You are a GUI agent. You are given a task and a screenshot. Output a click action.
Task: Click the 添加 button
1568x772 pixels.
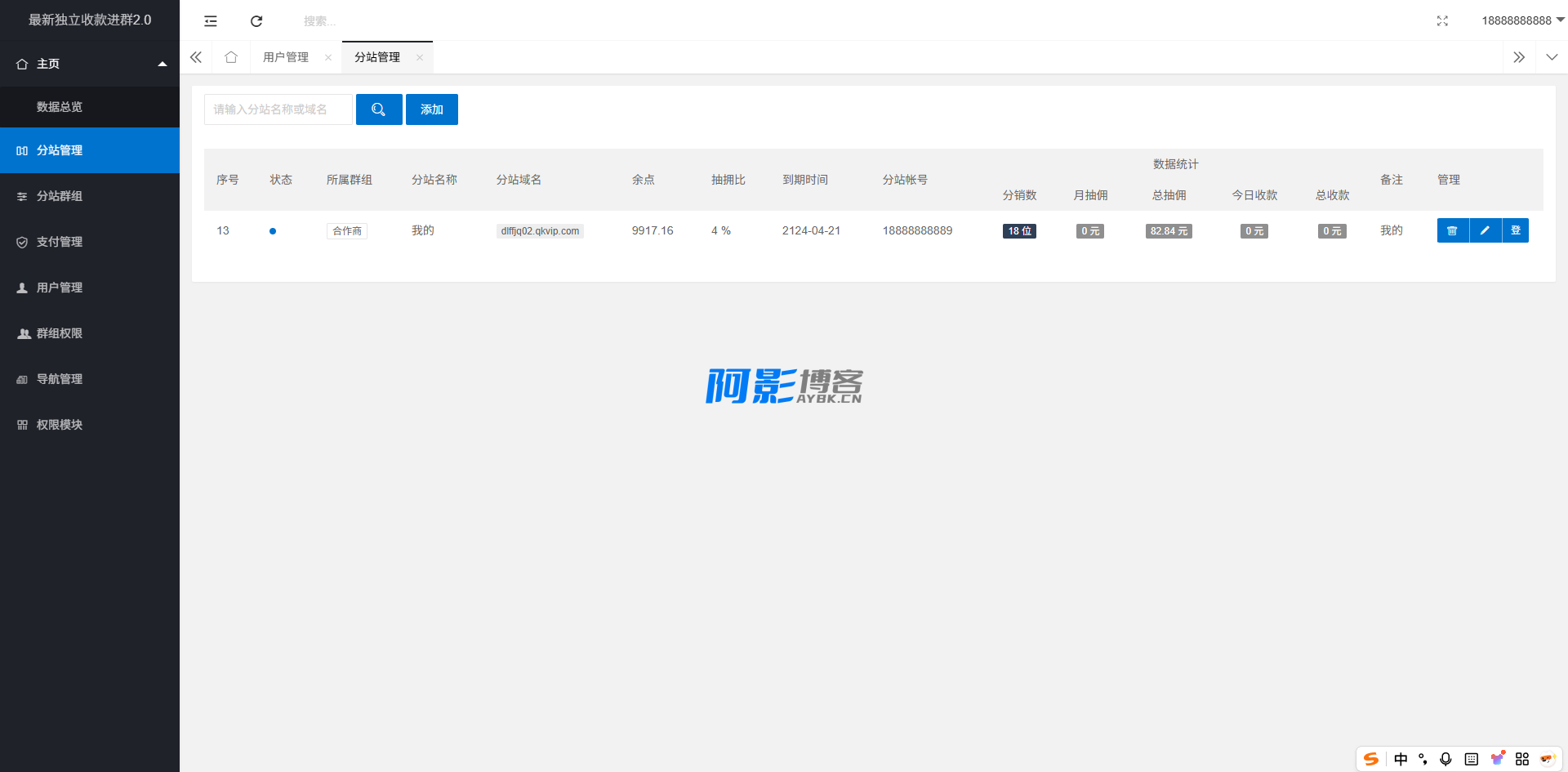tap(432, 109)
